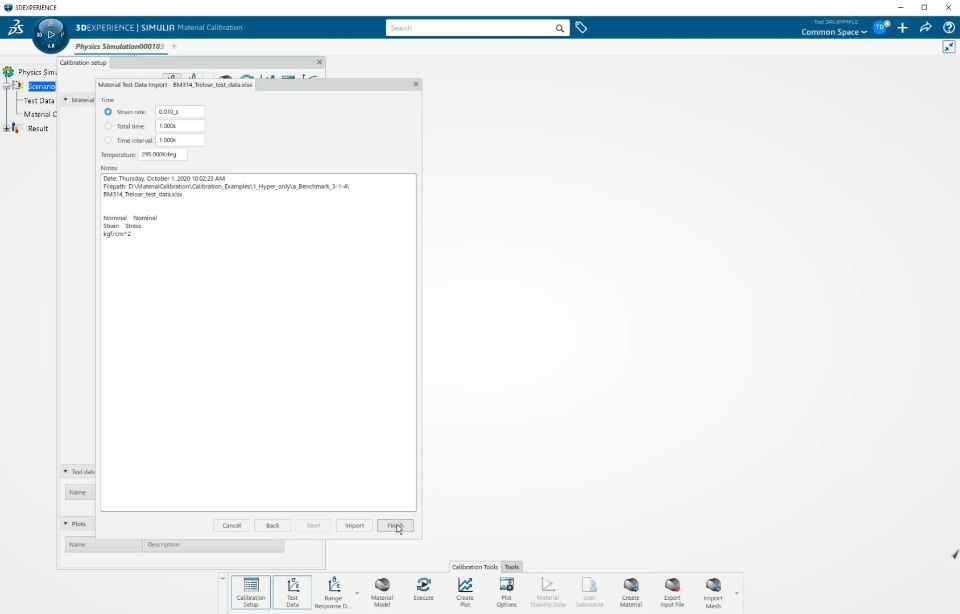This screenshot has width=960, height=614.
Task: Click the search magnifier icon
Action: (559, 28)
